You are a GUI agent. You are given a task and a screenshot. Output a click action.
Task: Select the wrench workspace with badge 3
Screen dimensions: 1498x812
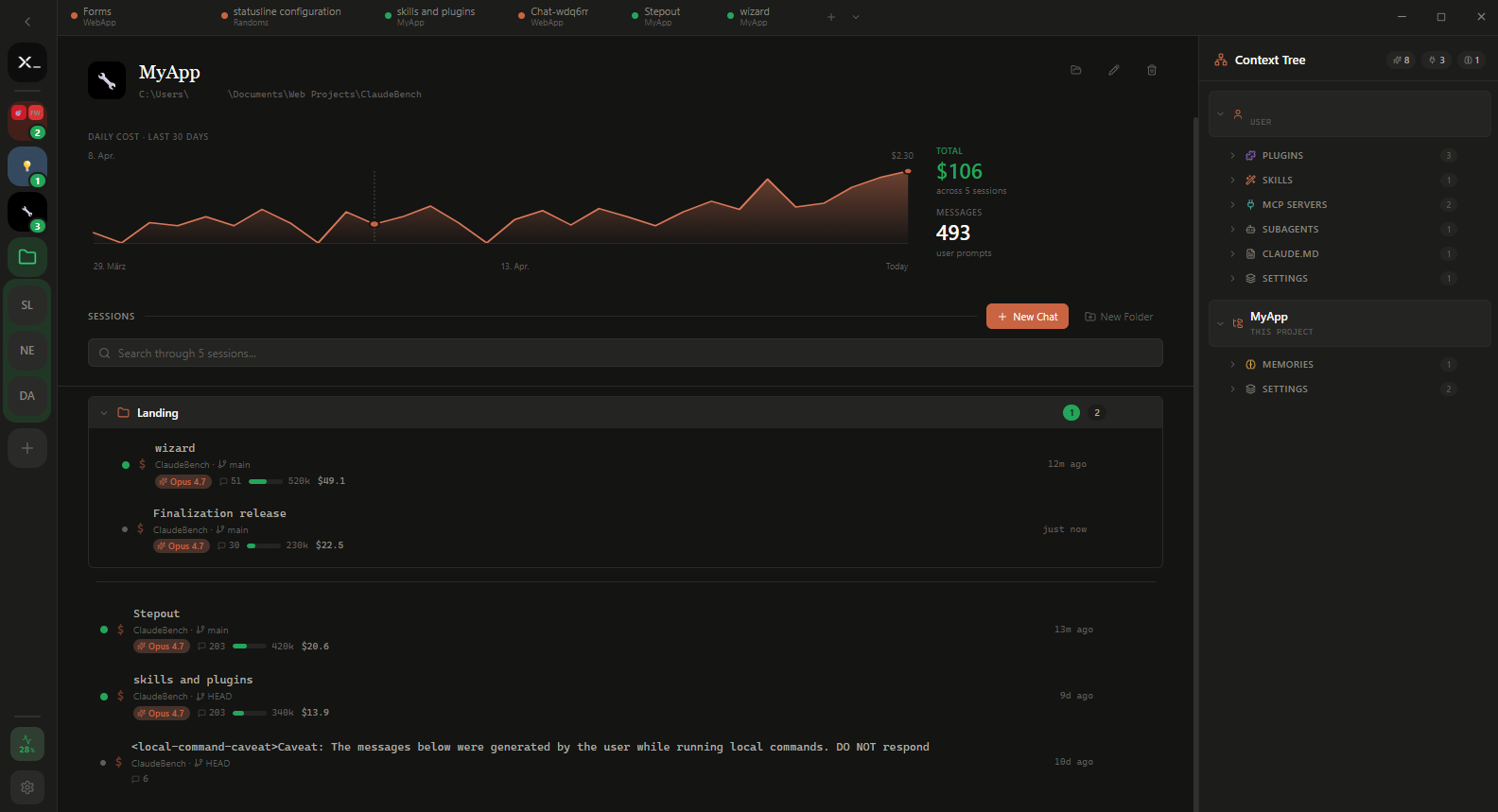pos(27,212)
